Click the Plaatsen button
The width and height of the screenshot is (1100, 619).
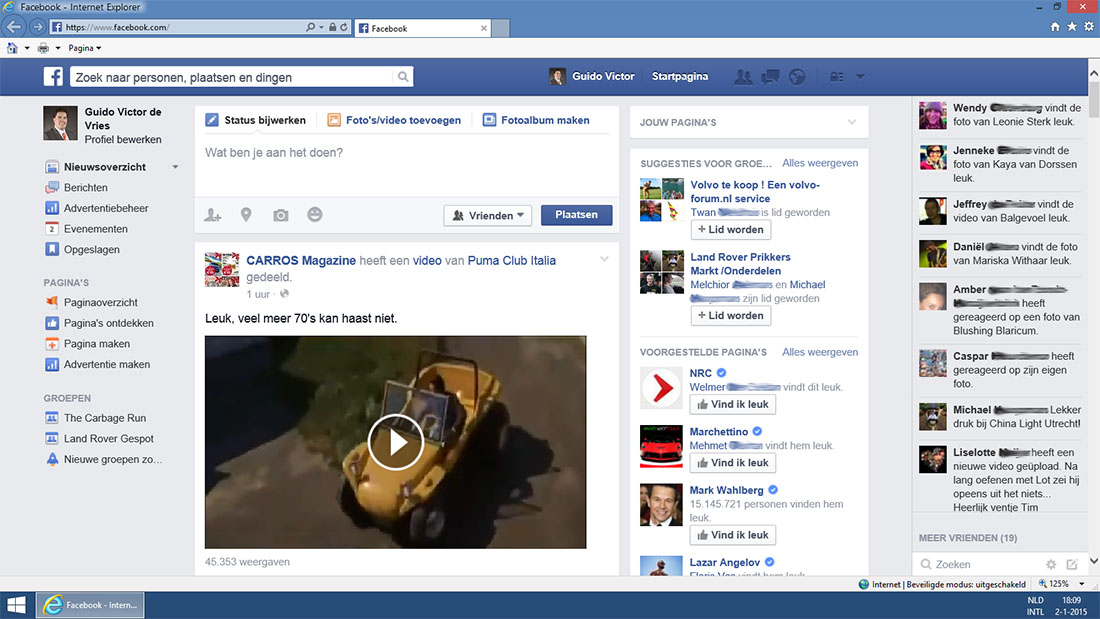(577, 215)
